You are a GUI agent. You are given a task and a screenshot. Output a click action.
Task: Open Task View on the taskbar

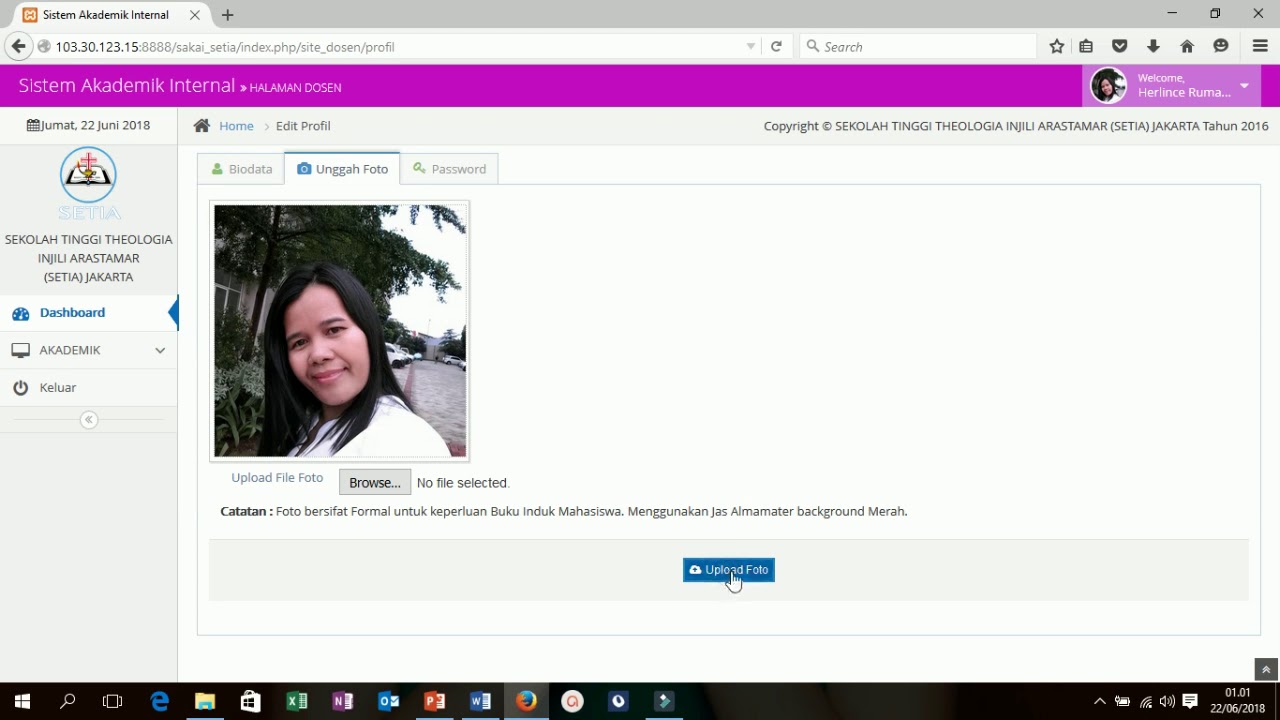click(113, 701)
